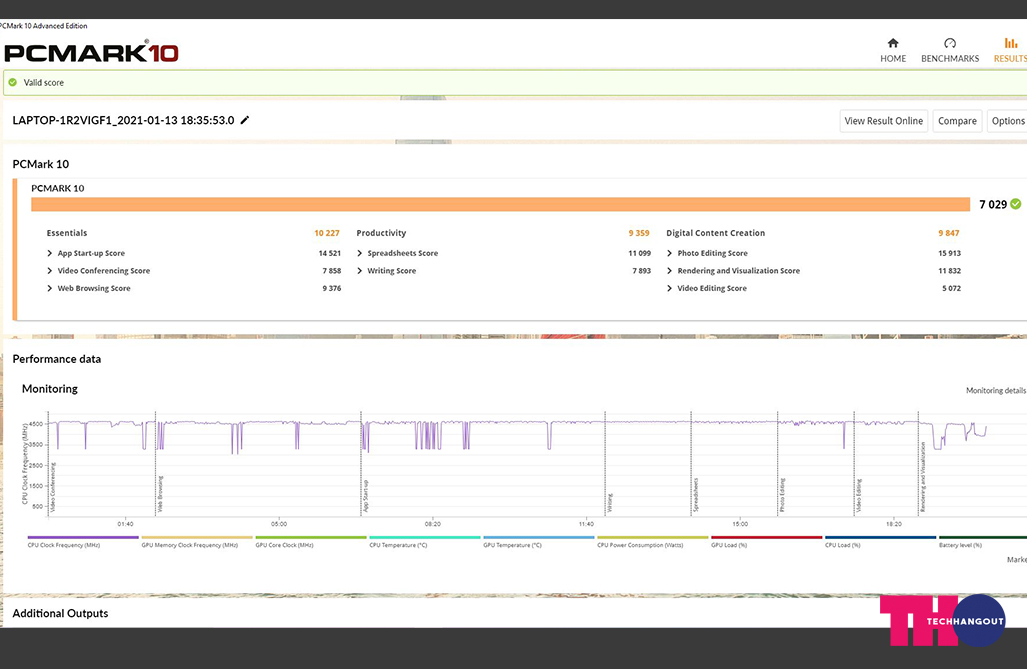The width and height of the screenshot is (1027, 669).
Task: Click the Additional Outputs heading
Action: (x=60, y=613)
